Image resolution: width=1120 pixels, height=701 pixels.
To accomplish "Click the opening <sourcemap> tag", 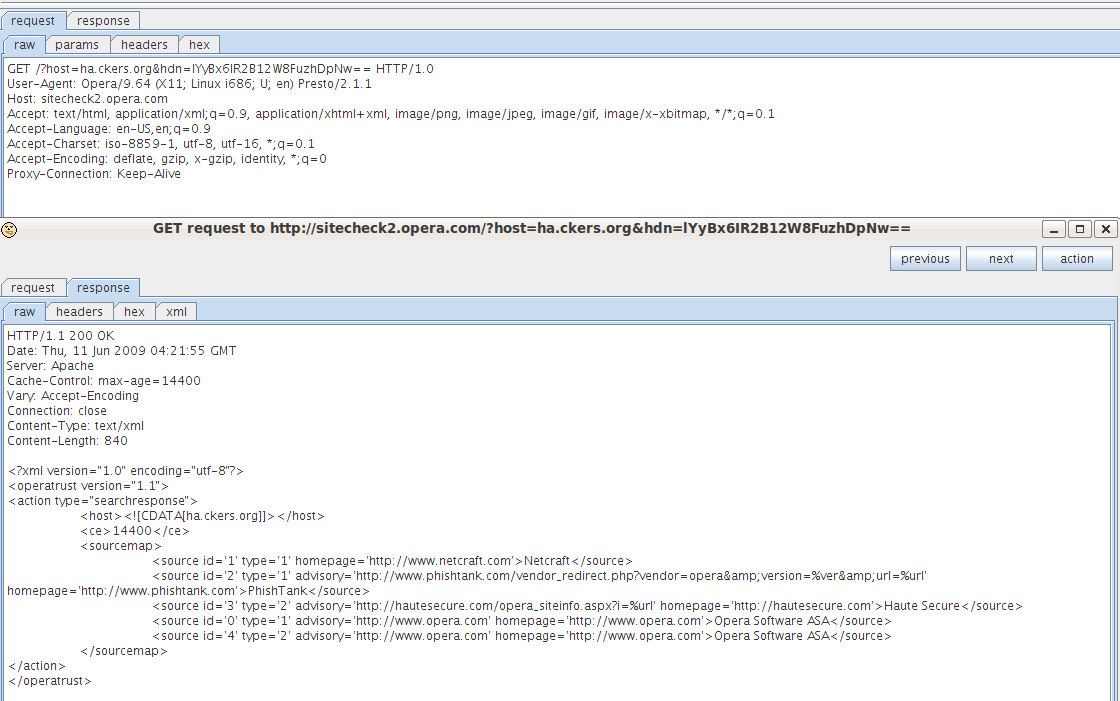I will (121, 545).
